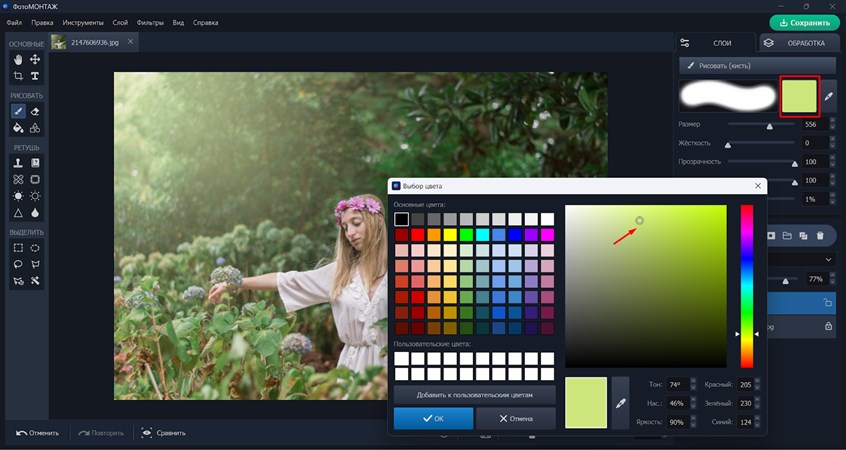Select the Stamp retouch tool

click(x=18, y=163)
